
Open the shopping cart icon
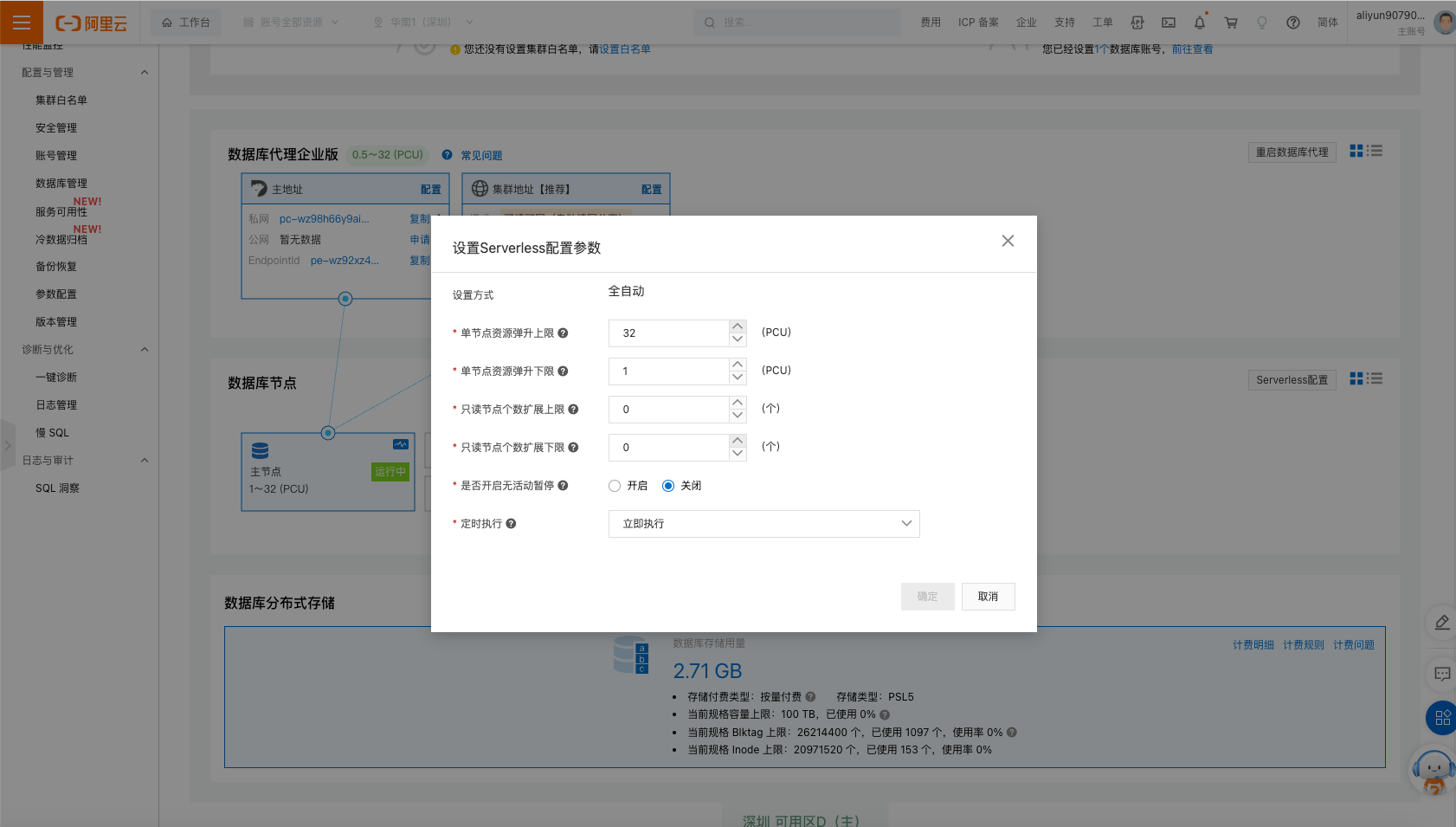pos(1230,23)
